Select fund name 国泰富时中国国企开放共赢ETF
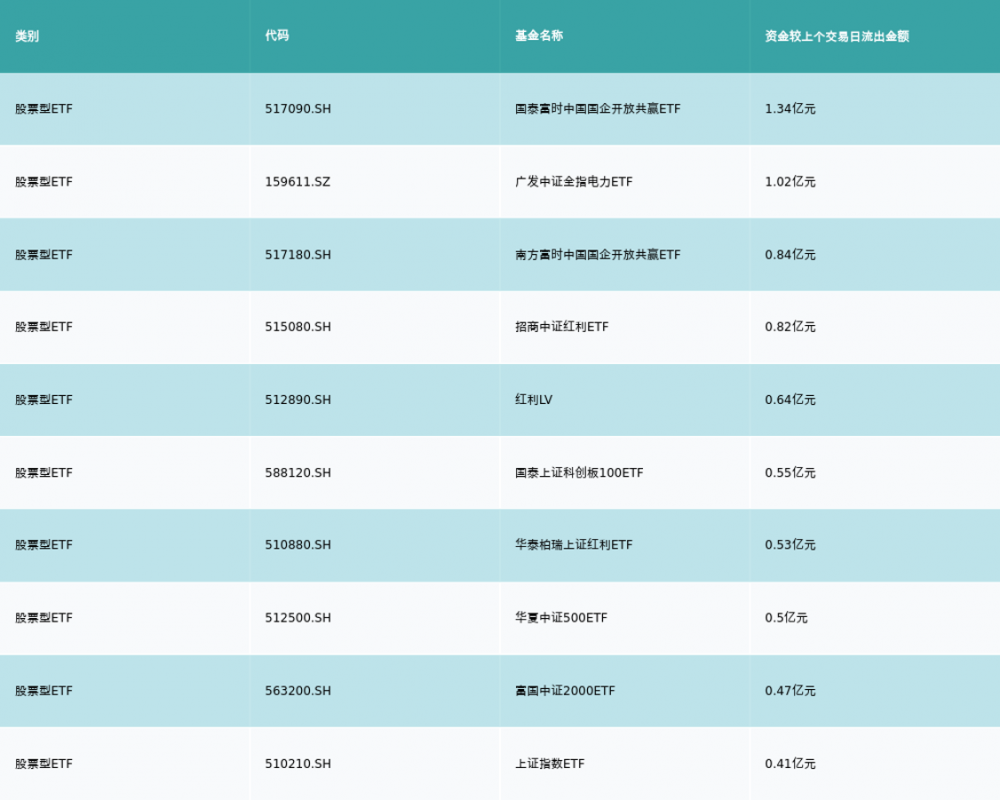Screen dimensions: 1000x800 tap(598, 109)
